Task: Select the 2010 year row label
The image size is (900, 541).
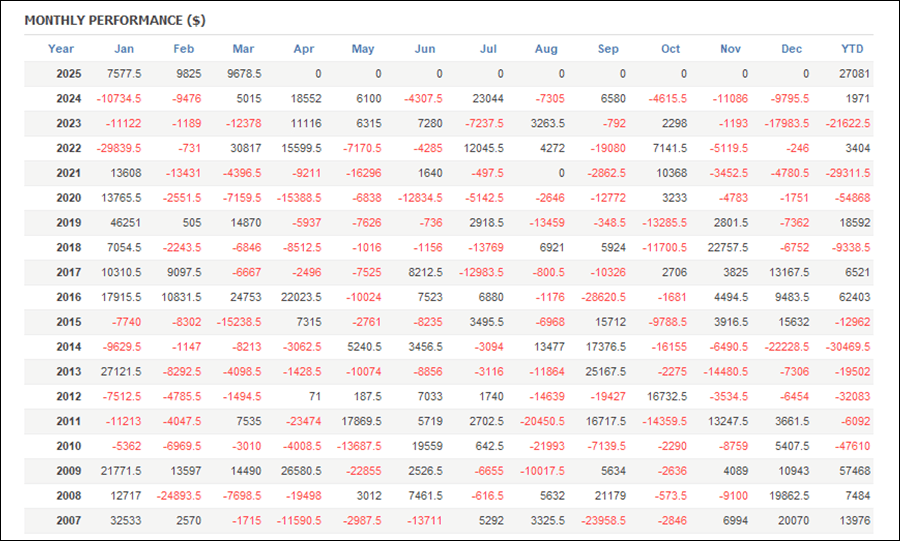Action: (x=69, y=446)
